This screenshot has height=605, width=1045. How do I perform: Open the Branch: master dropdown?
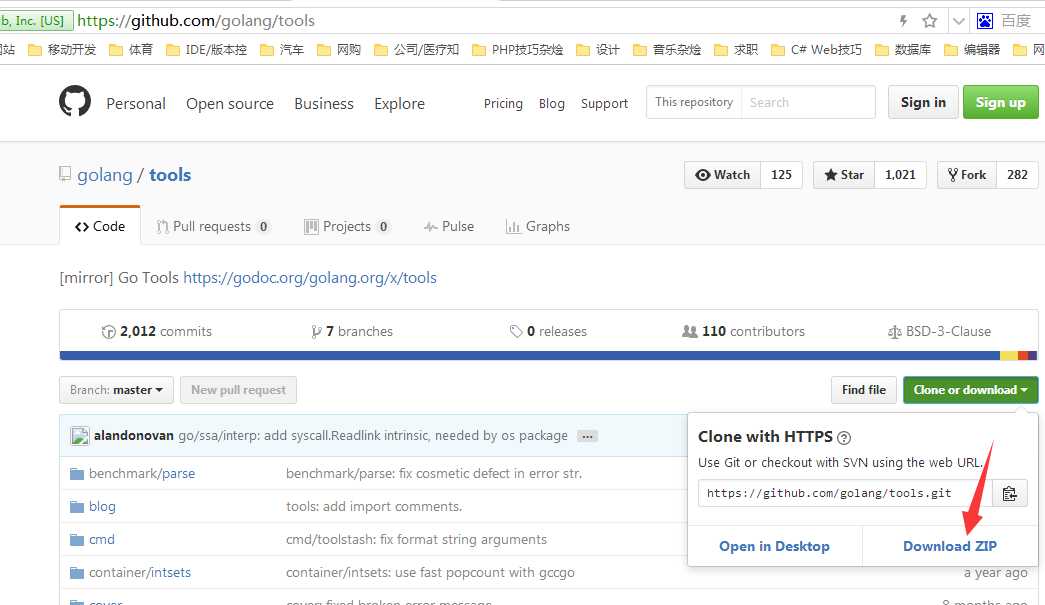(117, 390)
